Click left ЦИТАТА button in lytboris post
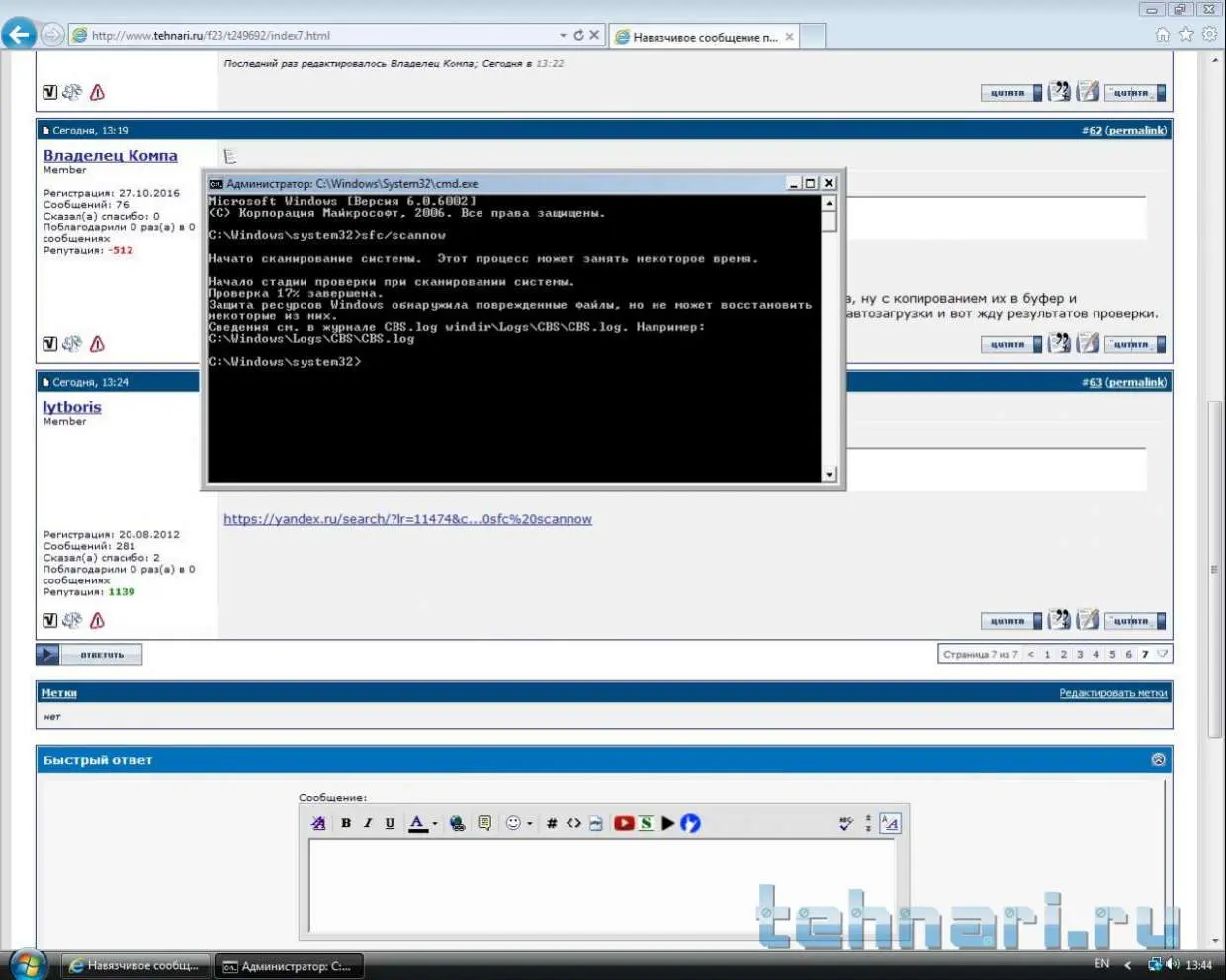The image size is (1226, 980). (x=1011, y=621)
